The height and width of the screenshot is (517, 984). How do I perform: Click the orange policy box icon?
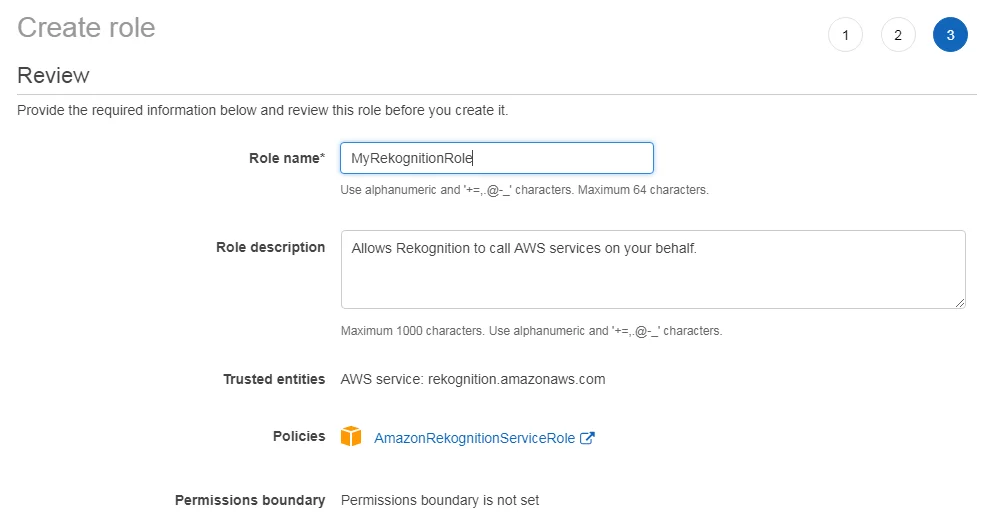tap(351, 436)
